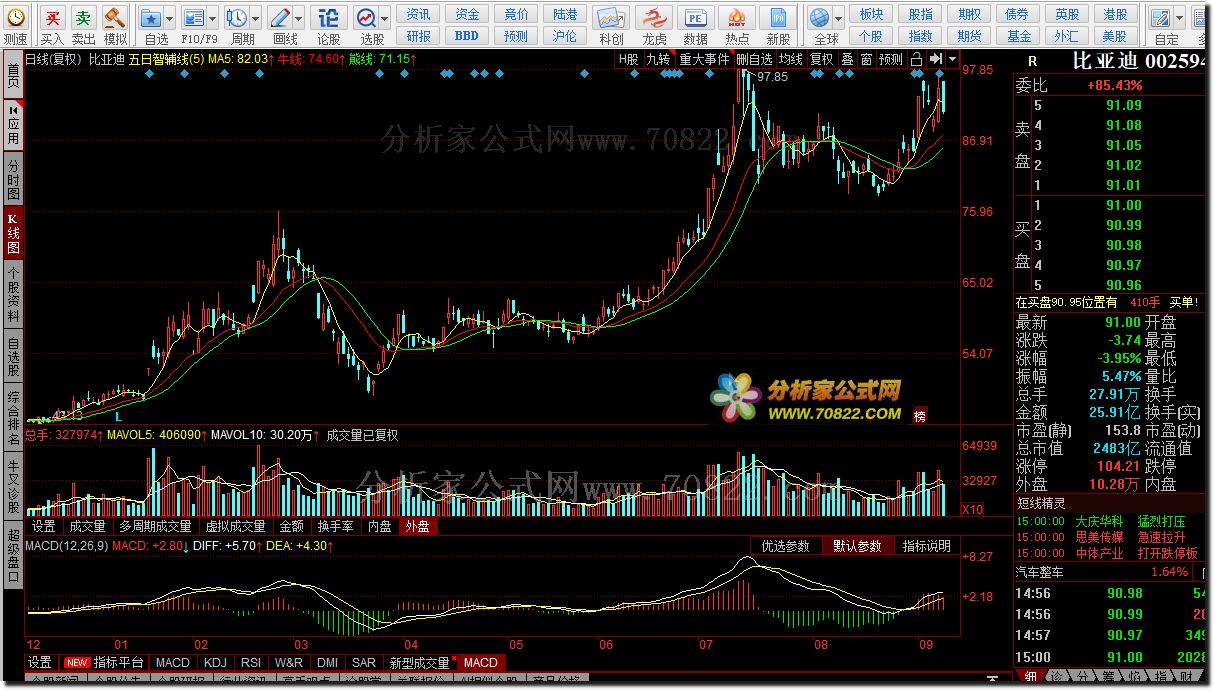Open the 自定 custom layout icon
The width and height of the screenshot is (1215, 690).
[1161, 19]
